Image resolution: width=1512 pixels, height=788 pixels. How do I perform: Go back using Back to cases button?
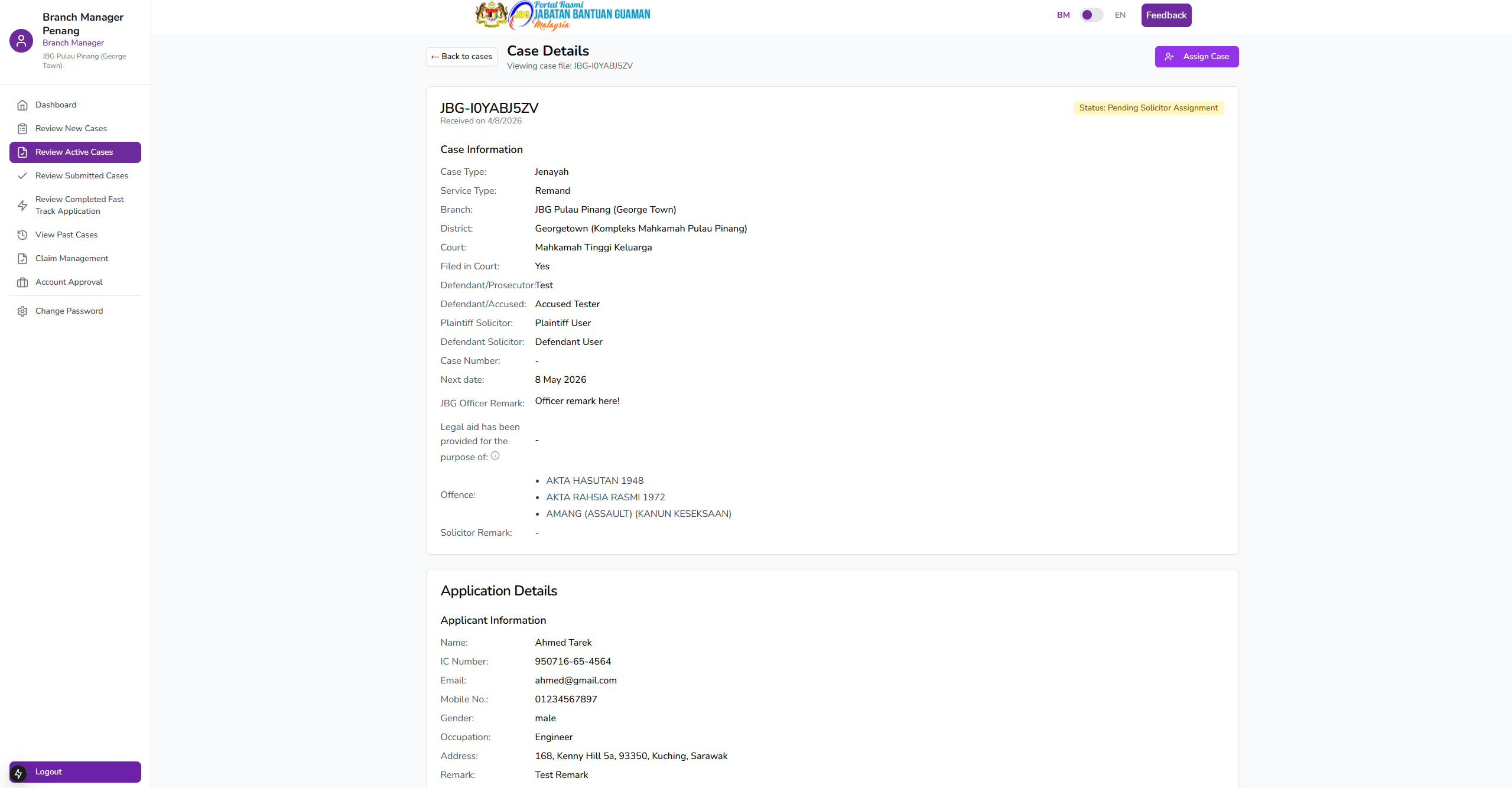[461, 57]
